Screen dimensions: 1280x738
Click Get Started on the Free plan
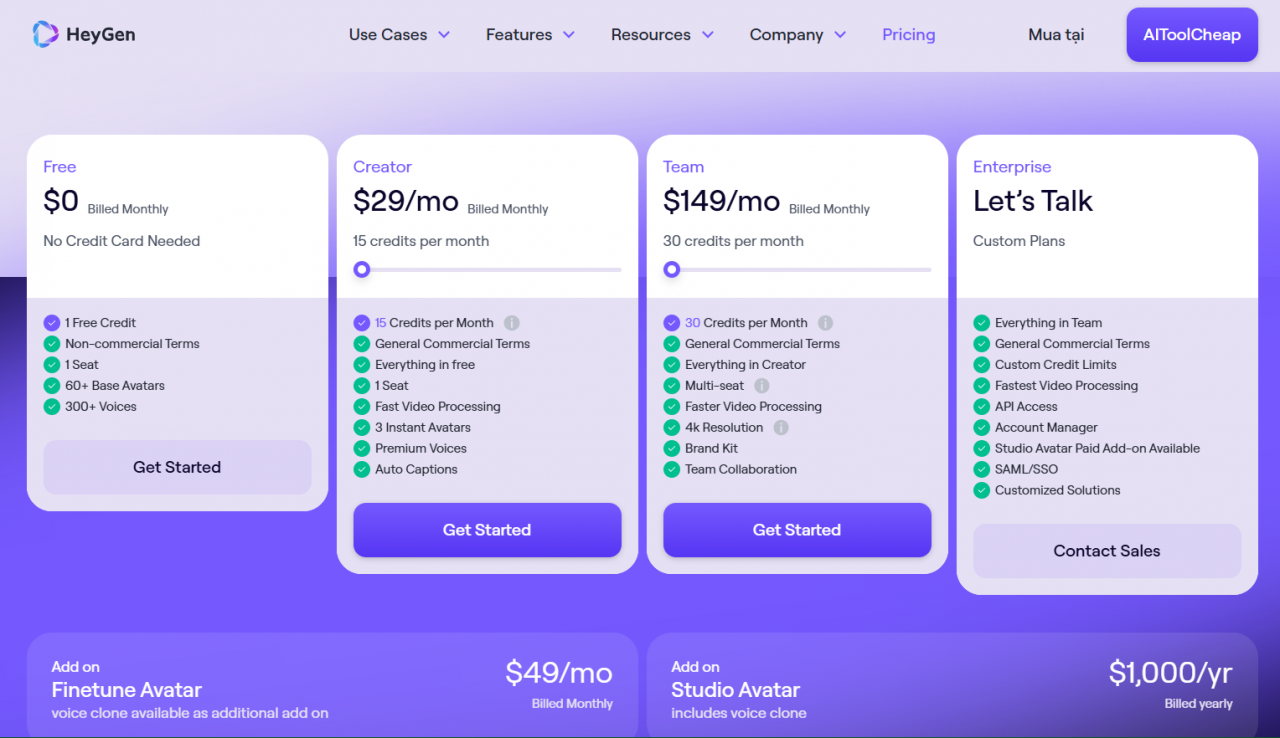(177, 467)
